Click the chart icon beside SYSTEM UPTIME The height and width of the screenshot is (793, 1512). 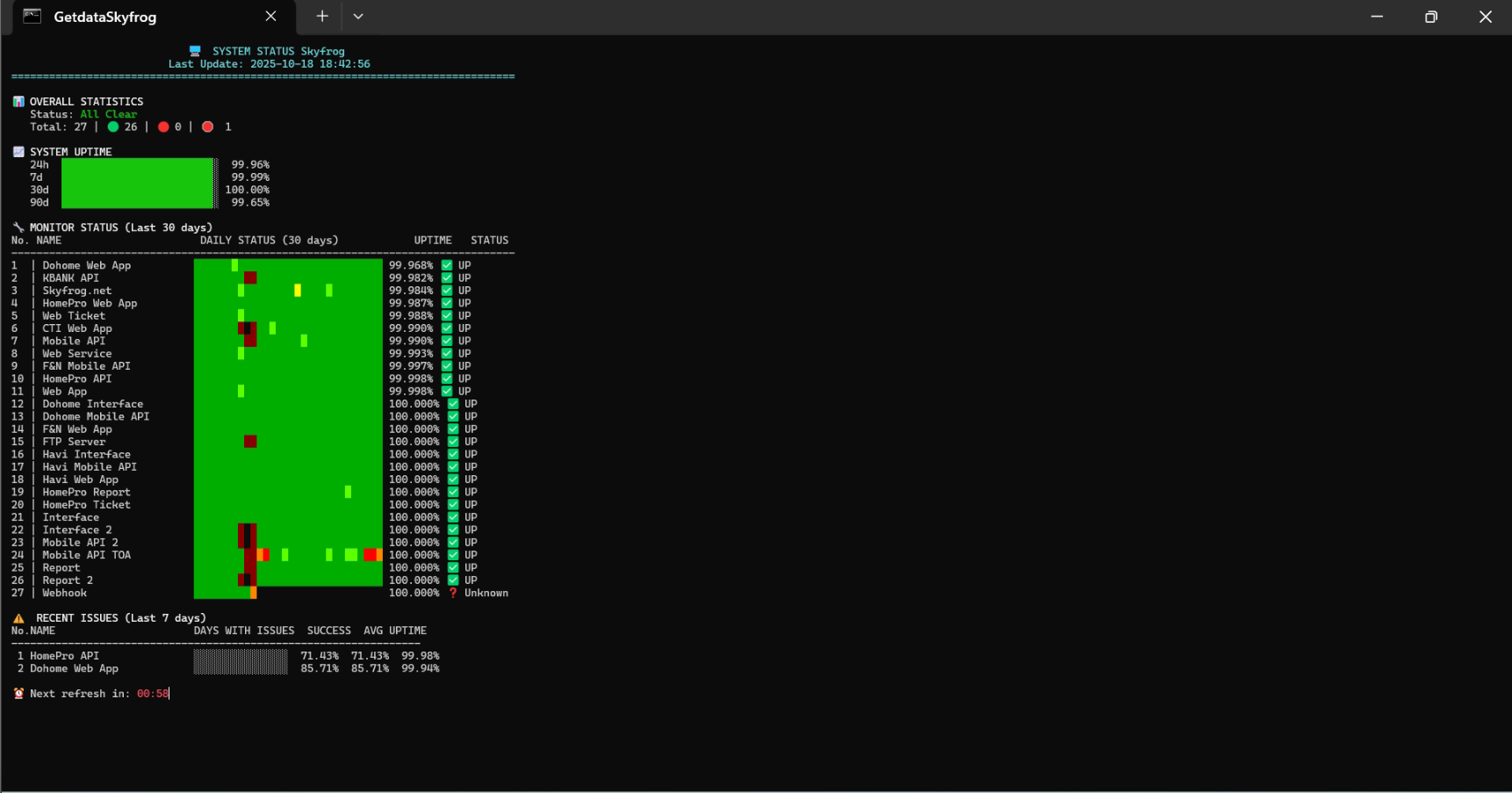coord(18,151)
